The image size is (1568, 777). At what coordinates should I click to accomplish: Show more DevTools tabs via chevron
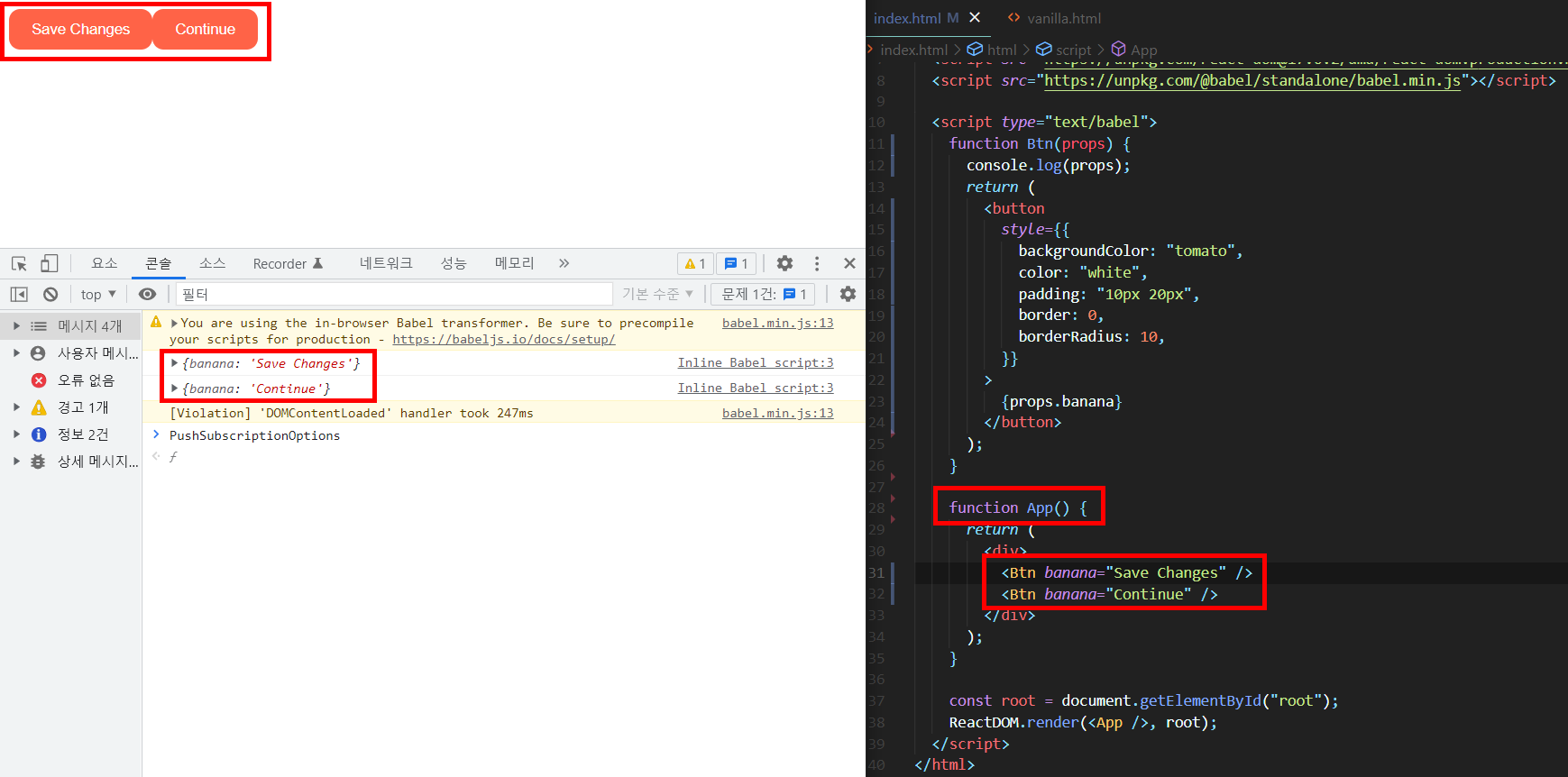pyautogui.click(x=564, y=263)
